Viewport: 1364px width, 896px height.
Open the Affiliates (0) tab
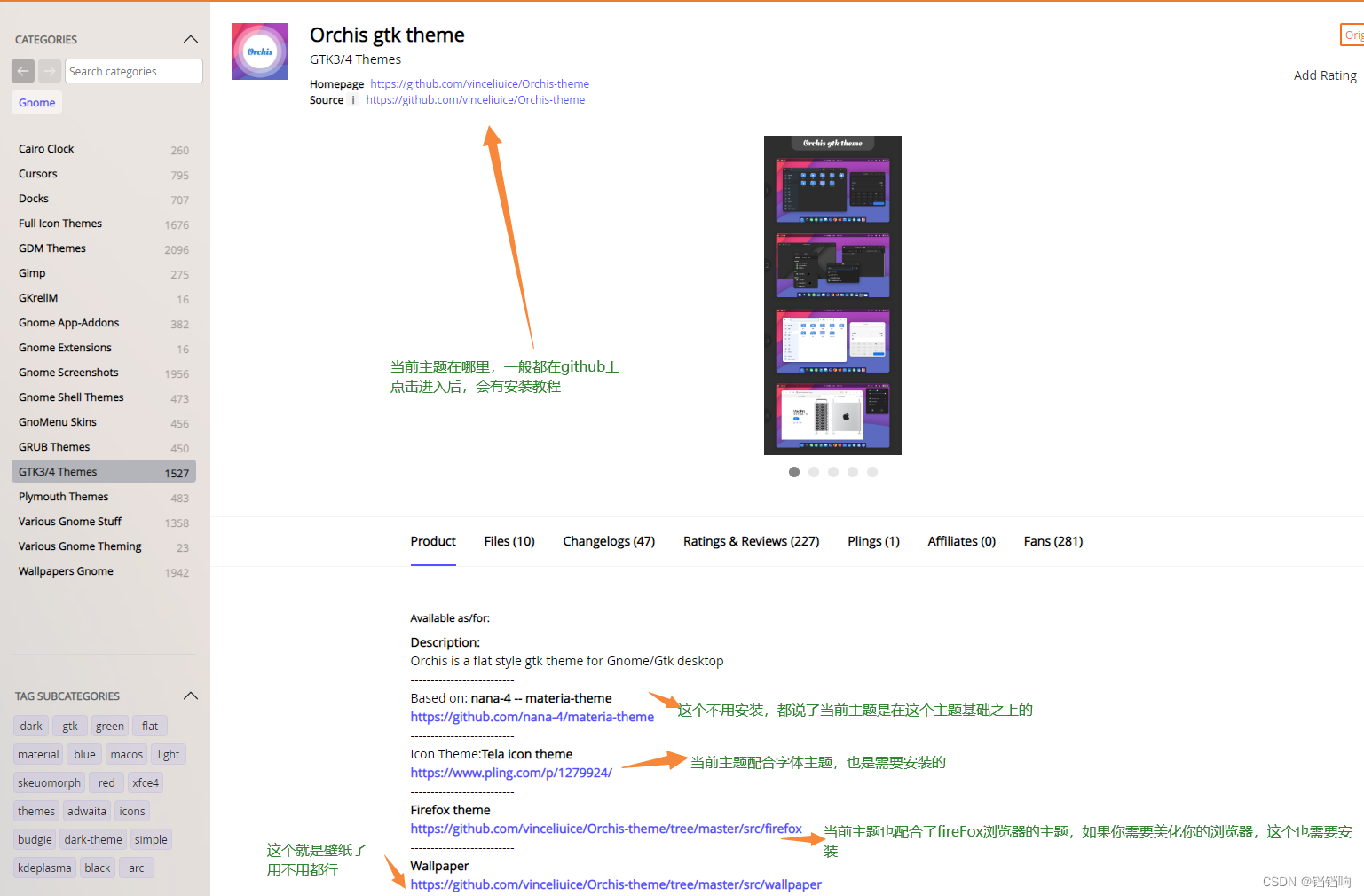click(x=962, y=541)
